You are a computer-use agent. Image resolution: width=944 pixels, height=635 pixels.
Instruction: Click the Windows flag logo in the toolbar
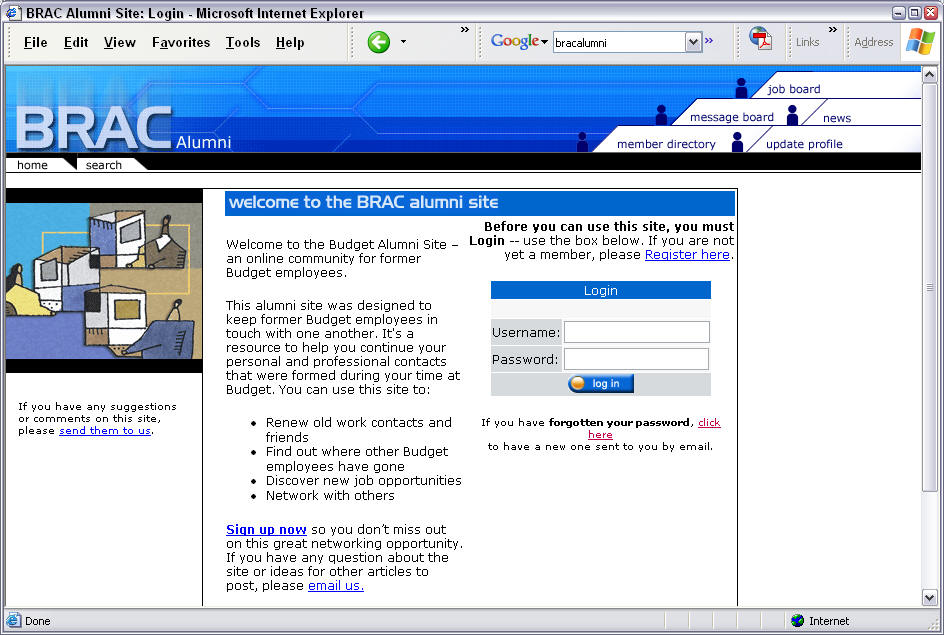click(x=921, y=42)
